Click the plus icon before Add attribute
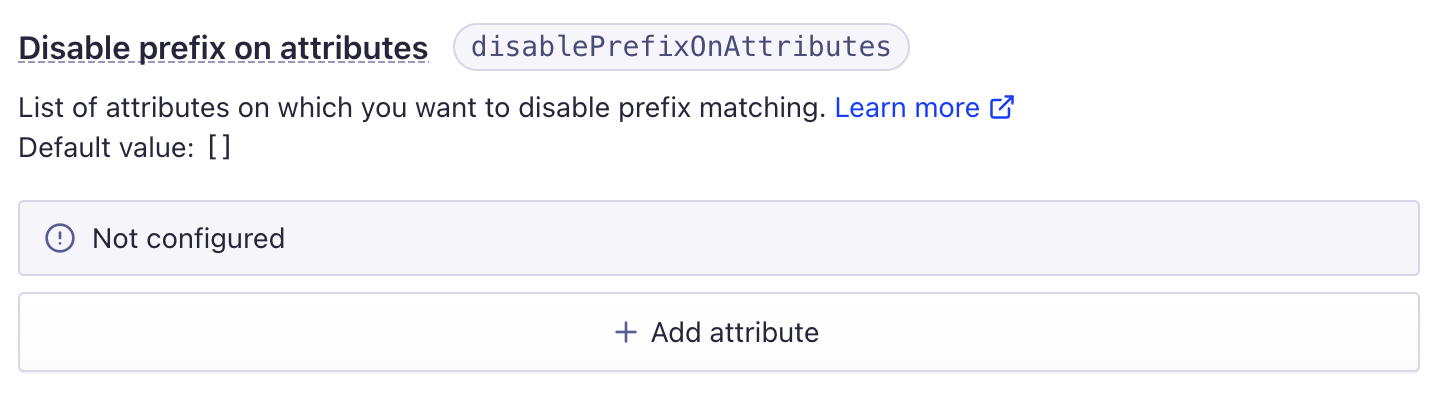The height and width of the screenshot is (410, 1450). pyautogui.click(x=626, y=332)
